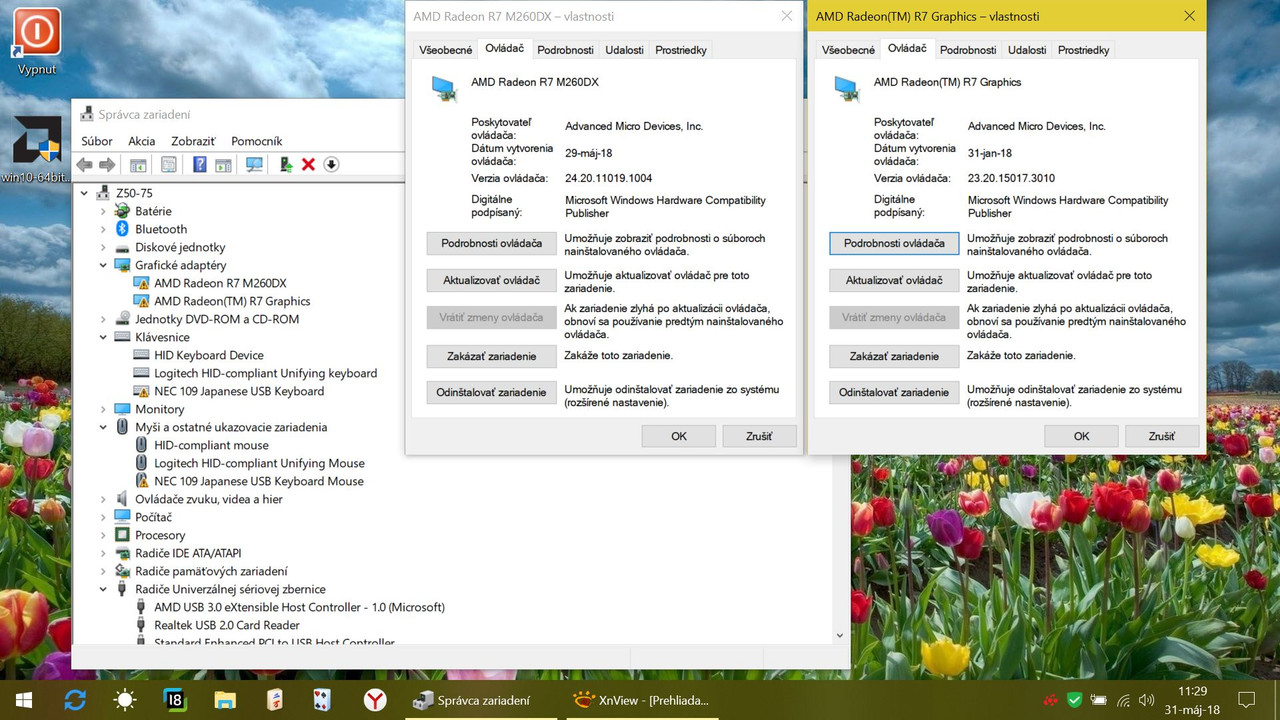This screenshot has height=720, width=1280.
Task: Click Zrušiť in R7 Graphics properties dialog
Action: 1162,436
